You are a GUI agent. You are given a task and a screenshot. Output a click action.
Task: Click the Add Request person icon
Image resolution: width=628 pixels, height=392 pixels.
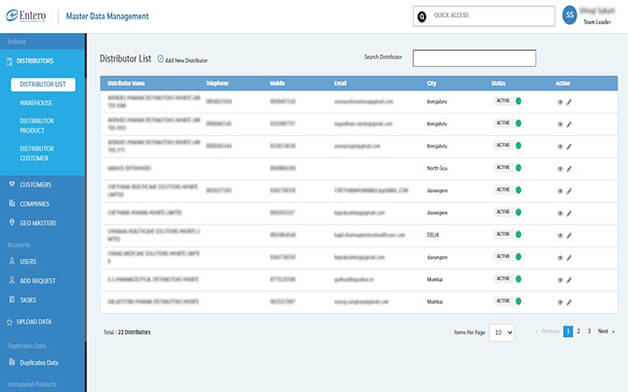pos(12,280)
